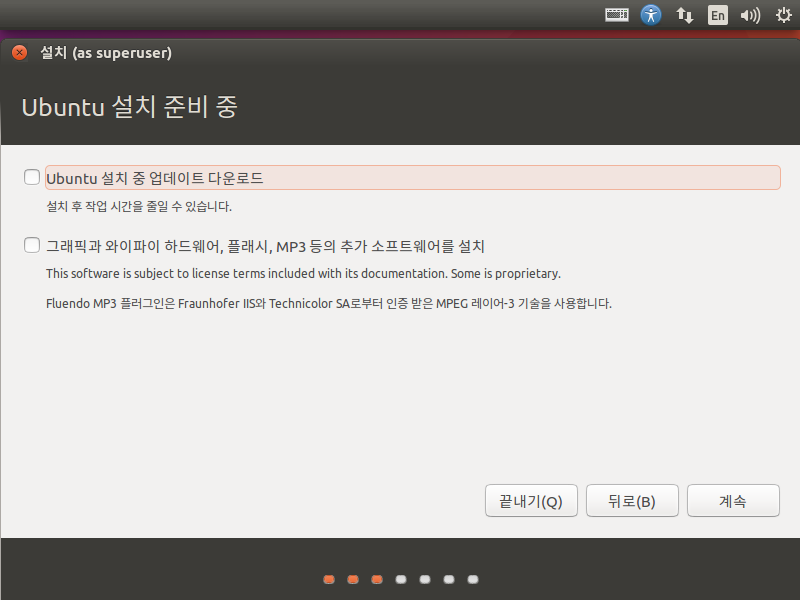The height and width of the screenshot is (600, 800).
Task: Click the first orange progress dot
Action: coord(328,579)
